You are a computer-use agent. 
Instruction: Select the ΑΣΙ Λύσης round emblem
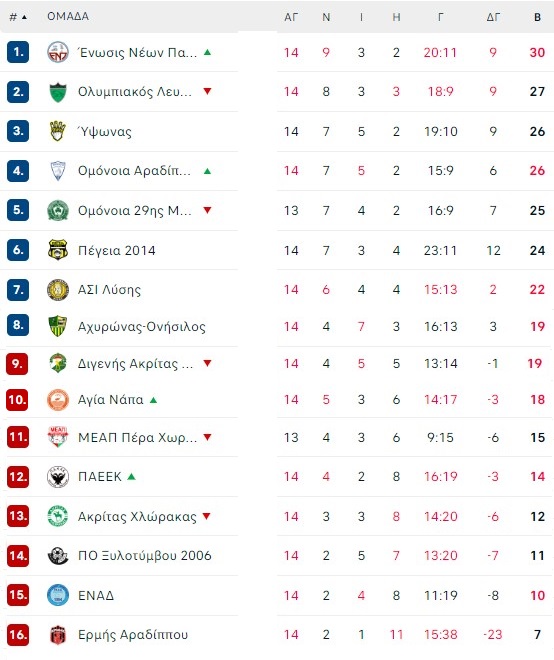coord(58,290)
